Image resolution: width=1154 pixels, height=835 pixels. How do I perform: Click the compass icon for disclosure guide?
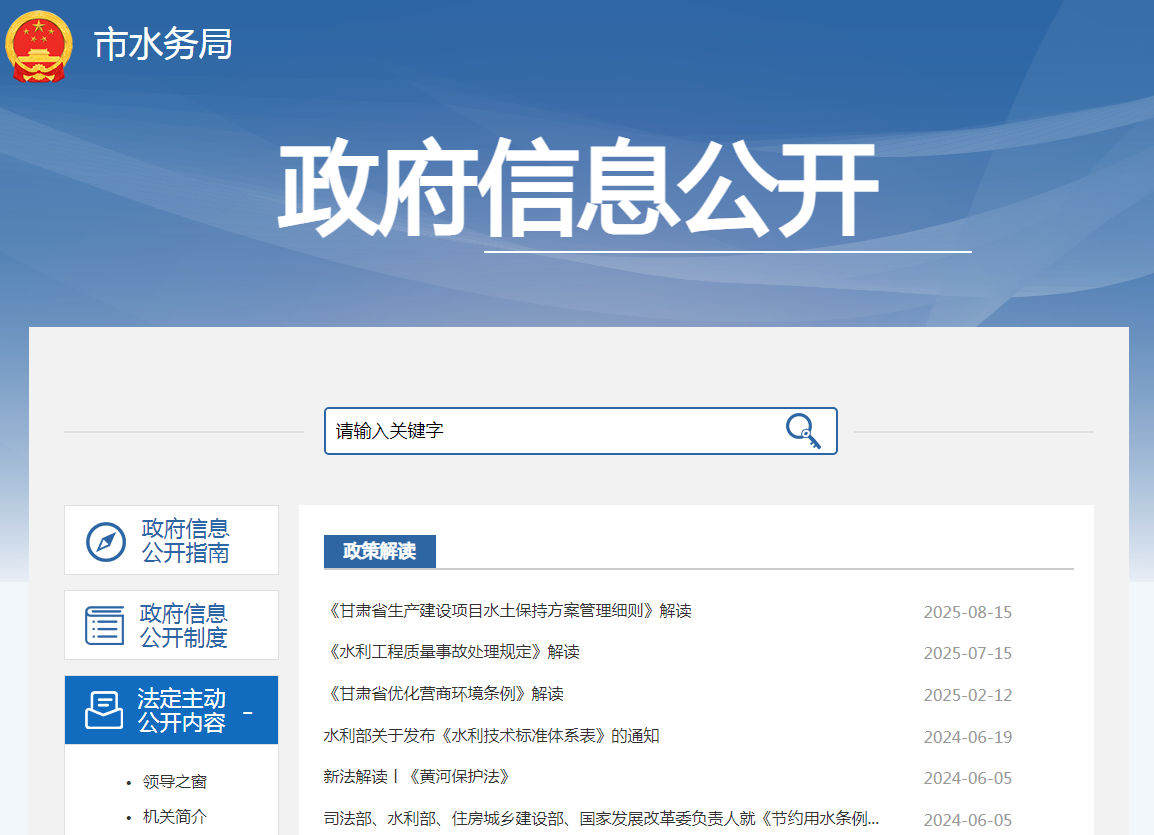[106, 541]
